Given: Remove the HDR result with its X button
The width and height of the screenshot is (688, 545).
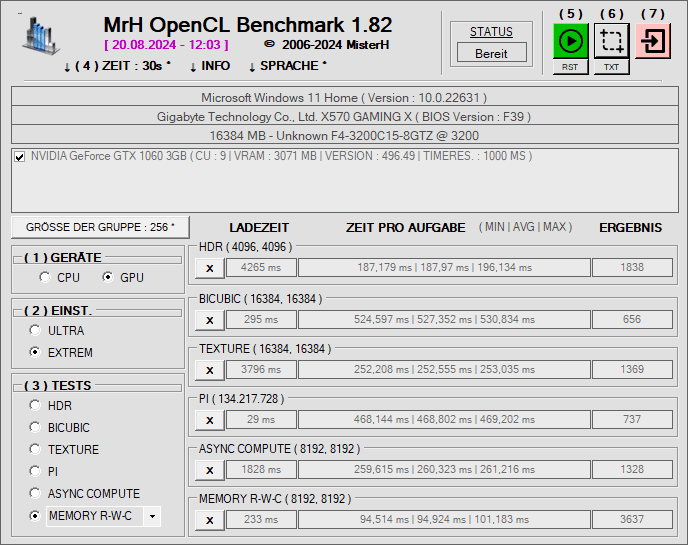Looking at the screenshot, I should point(210,268).
